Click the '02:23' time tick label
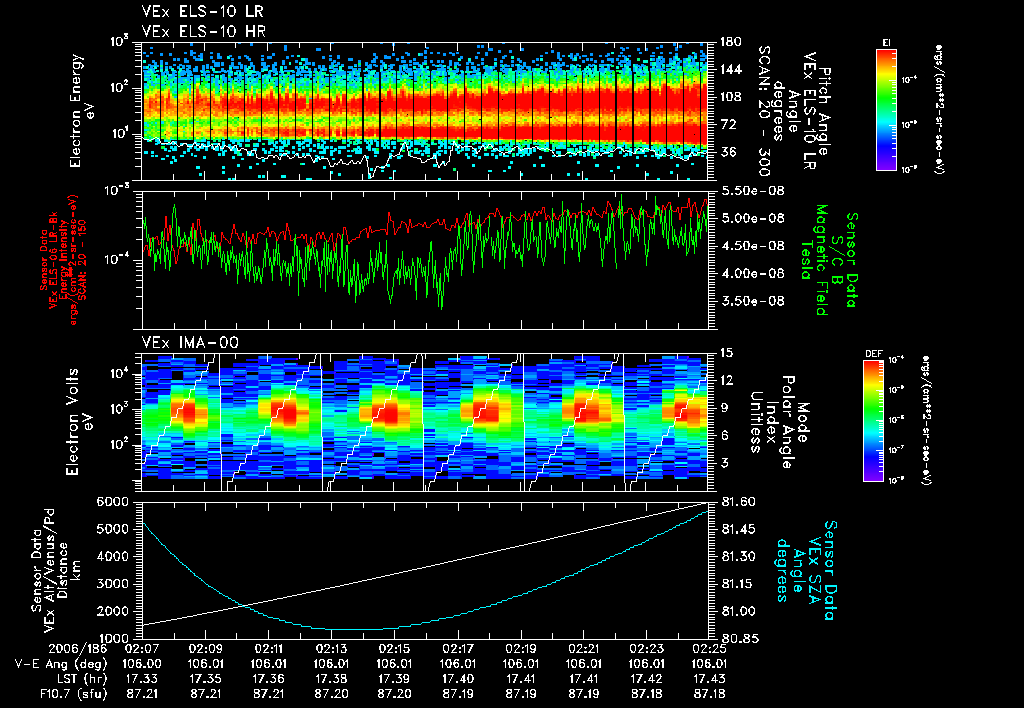Image resolution: width=1024 pixels, height=708 pixels. (647, 649)
